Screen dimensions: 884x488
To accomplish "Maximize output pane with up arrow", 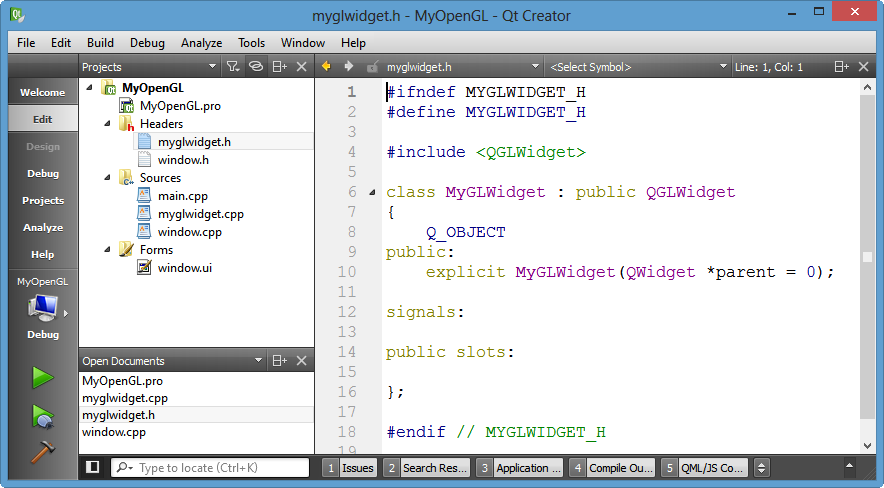I will pos(849,465).
